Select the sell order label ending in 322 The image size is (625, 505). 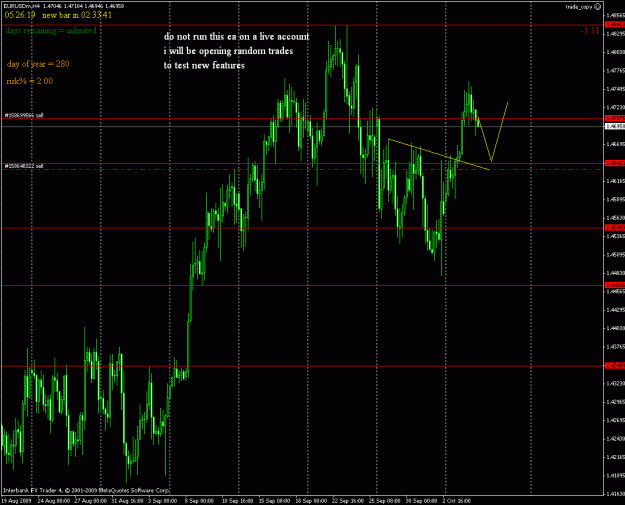[24, 166]
